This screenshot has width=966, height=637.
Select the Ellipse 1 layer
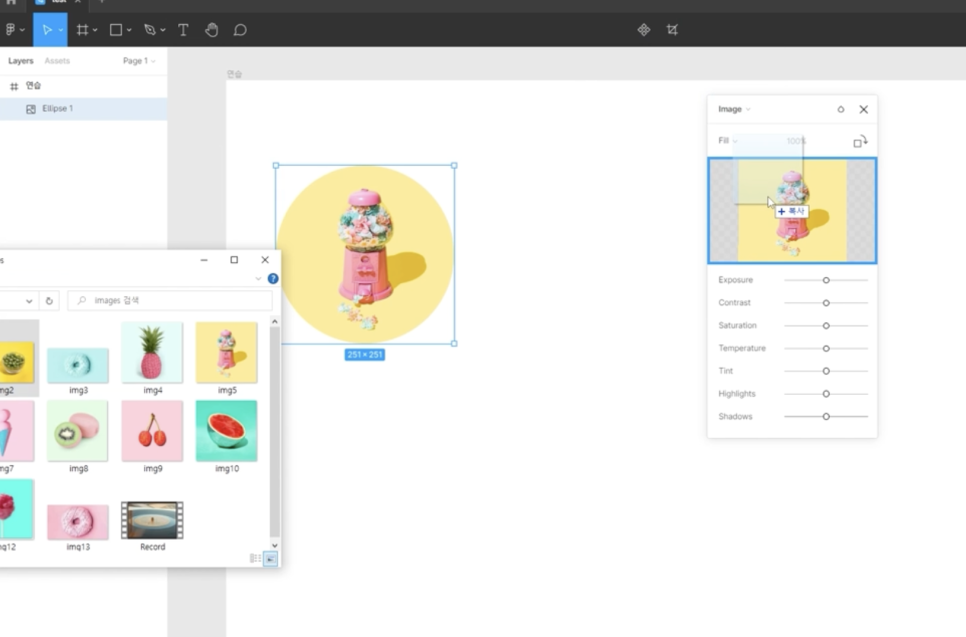pos(83,108)
